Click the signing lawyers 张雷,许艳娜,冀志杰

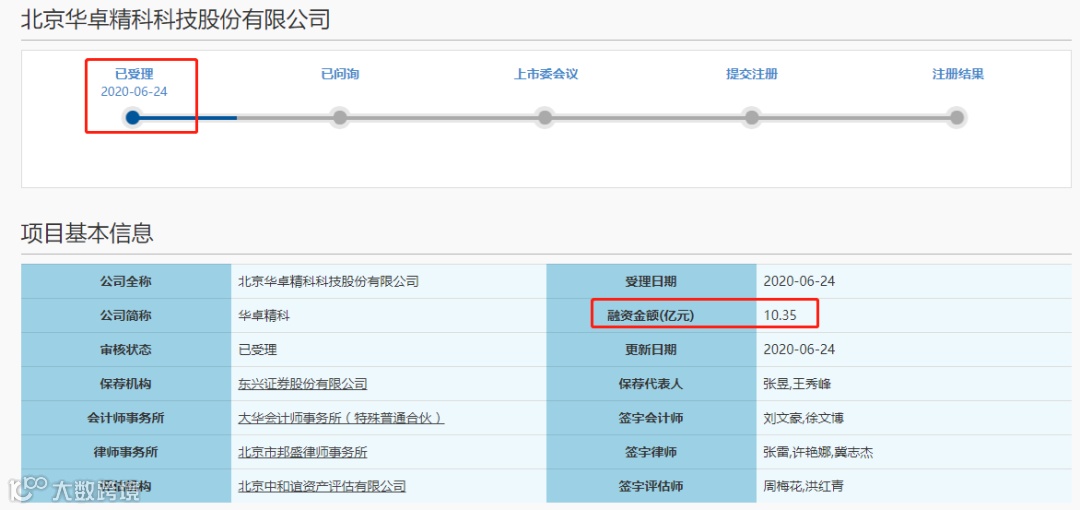coord(819,452)
